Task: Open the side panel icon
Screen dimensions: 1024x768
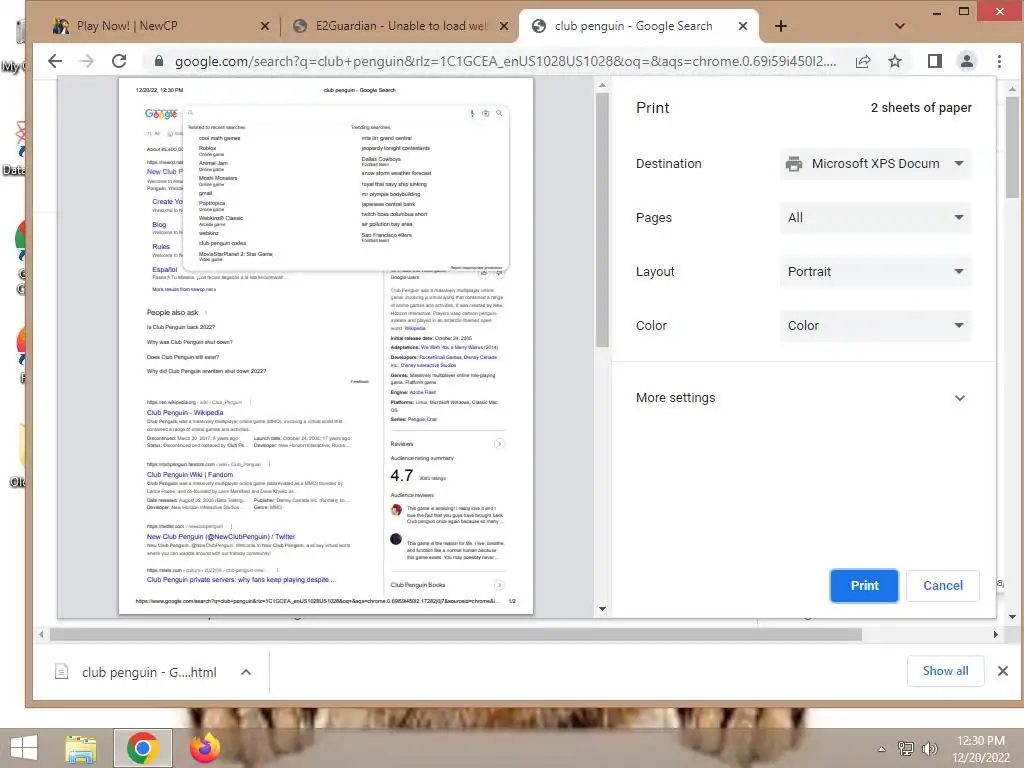Action: 935,61
